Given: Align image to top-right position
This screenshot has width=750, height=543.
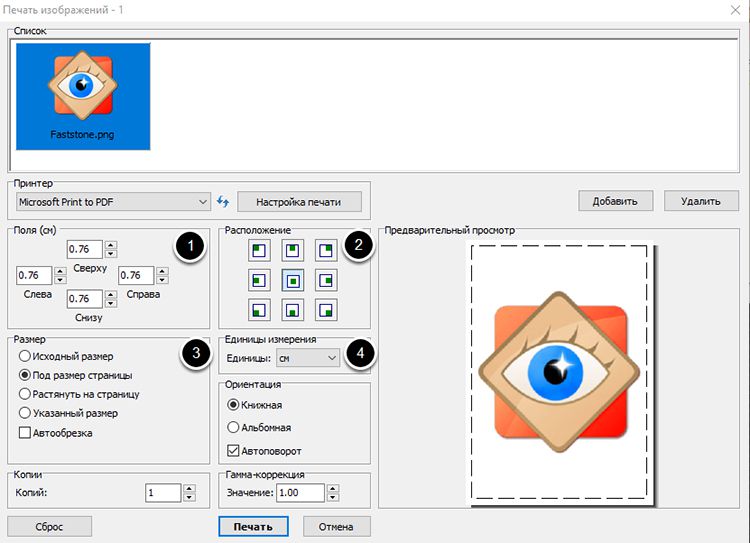Looking at the screenshot, I should point(326,250).
